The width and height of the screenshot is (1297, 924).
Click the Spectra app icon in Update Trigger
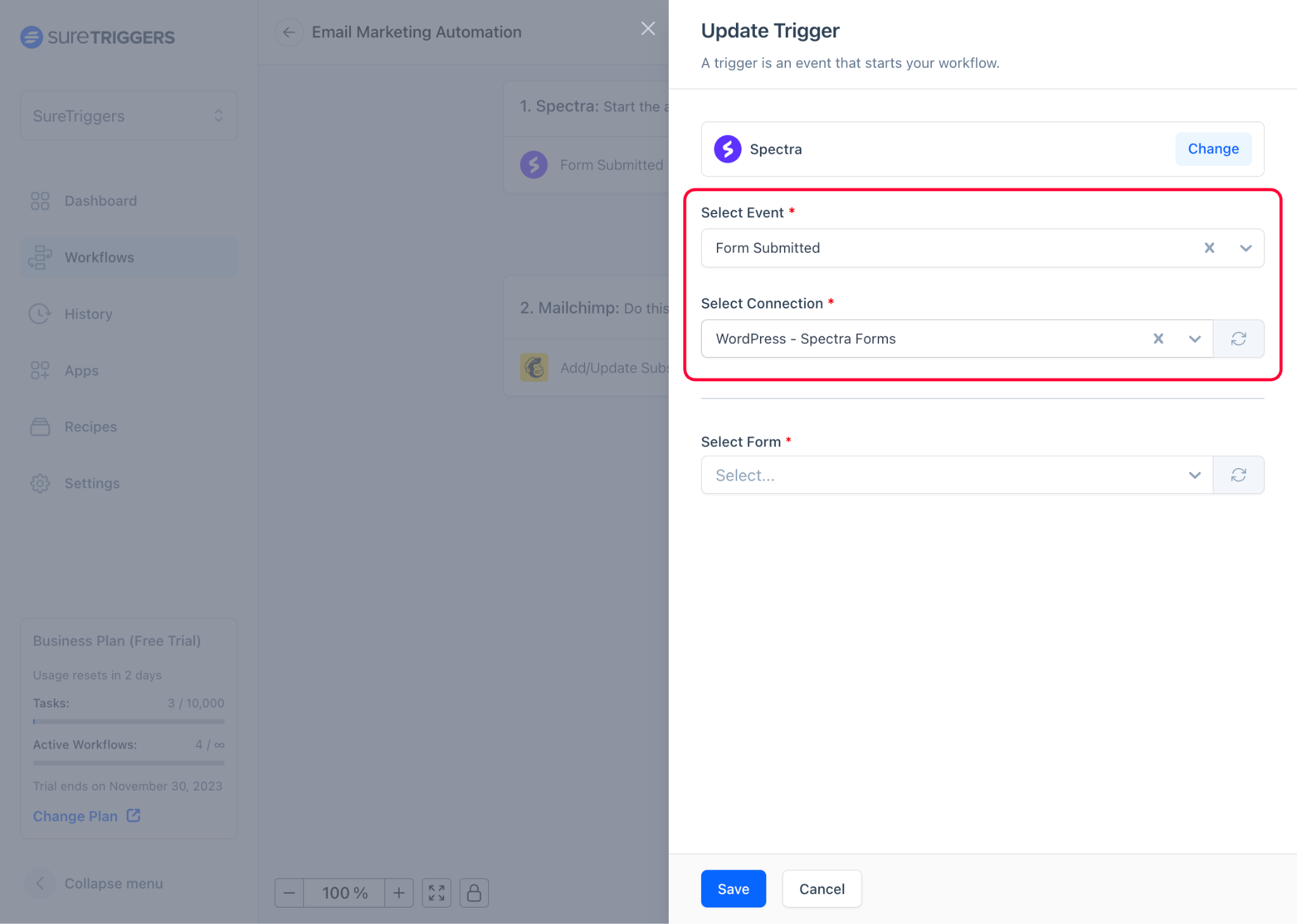[727, 149]
